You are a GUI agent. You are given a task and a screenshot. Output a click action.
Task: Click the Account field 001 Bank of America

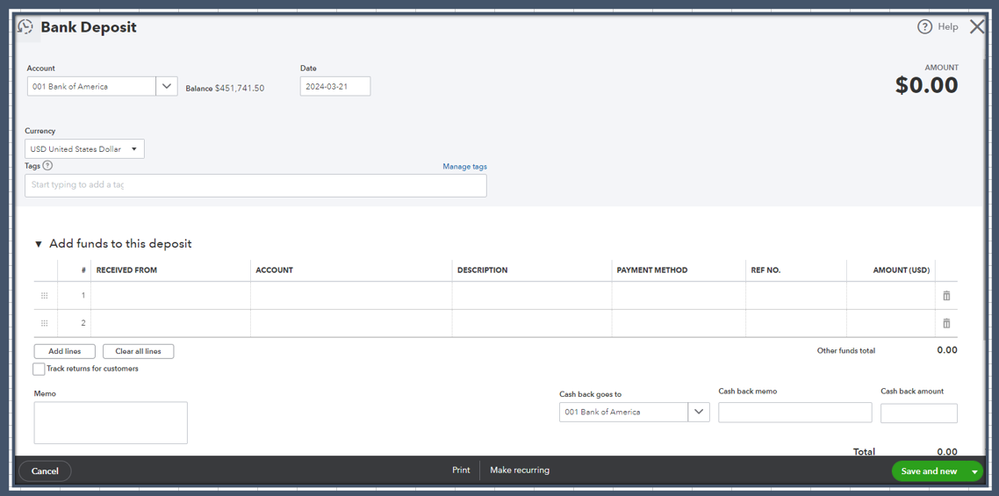click(91, 86)
